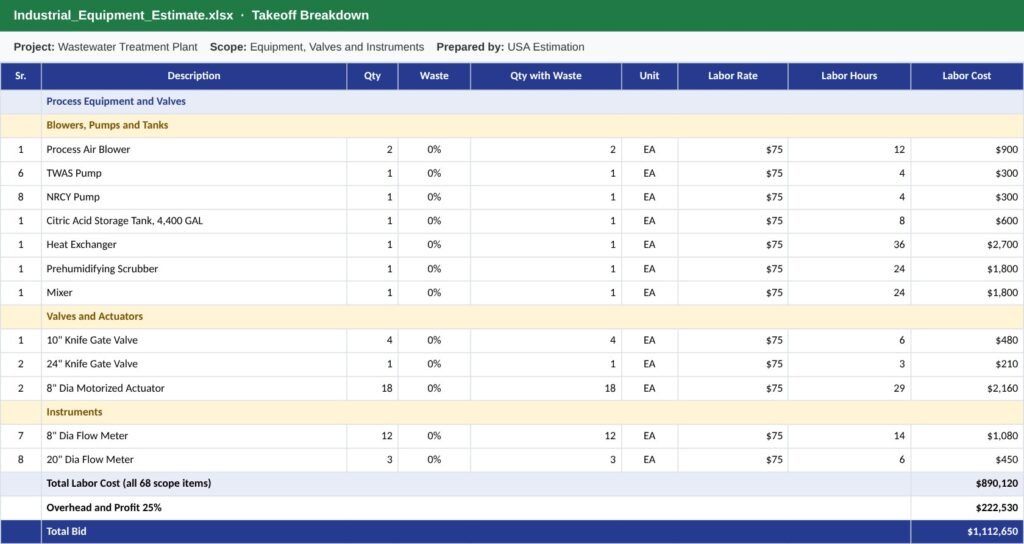Image resolution: width=1024 pixels, height=544 pixels.
Task: Click the Labor Hours column header
Action: 849,76
